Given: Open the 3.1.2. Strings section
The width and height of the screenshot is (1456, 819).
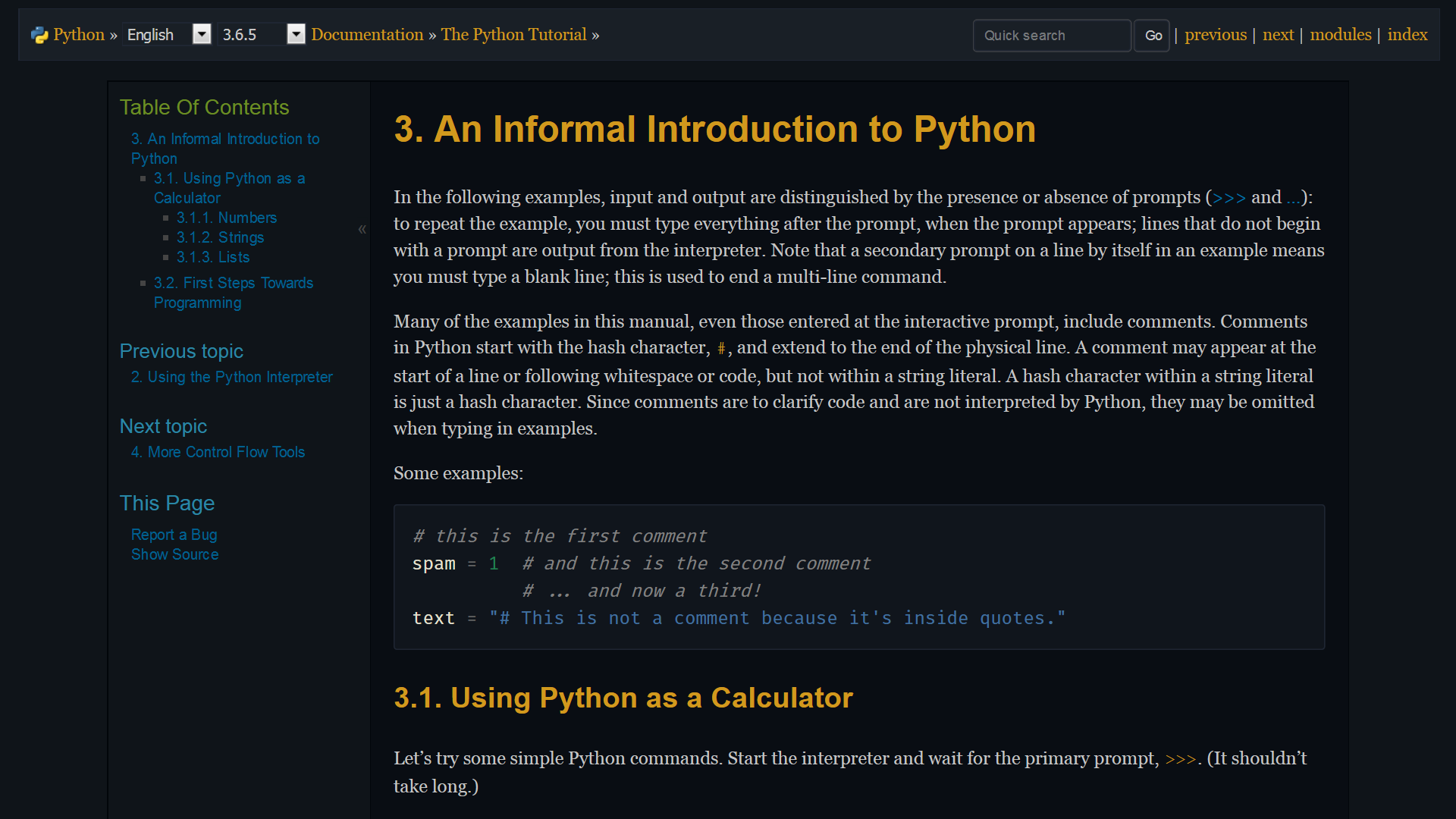Looking at the screenshot, I should pos(219,237).
